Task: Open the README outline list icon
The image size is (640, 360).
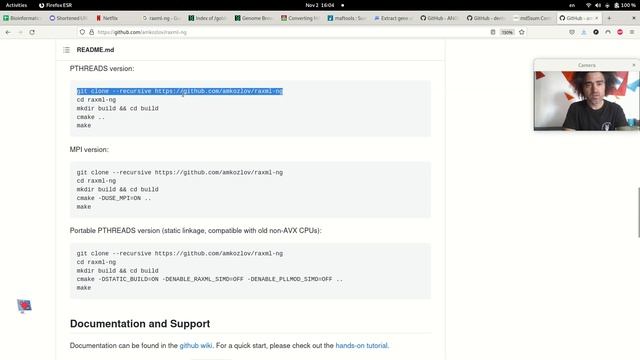Action: [67, 50]
